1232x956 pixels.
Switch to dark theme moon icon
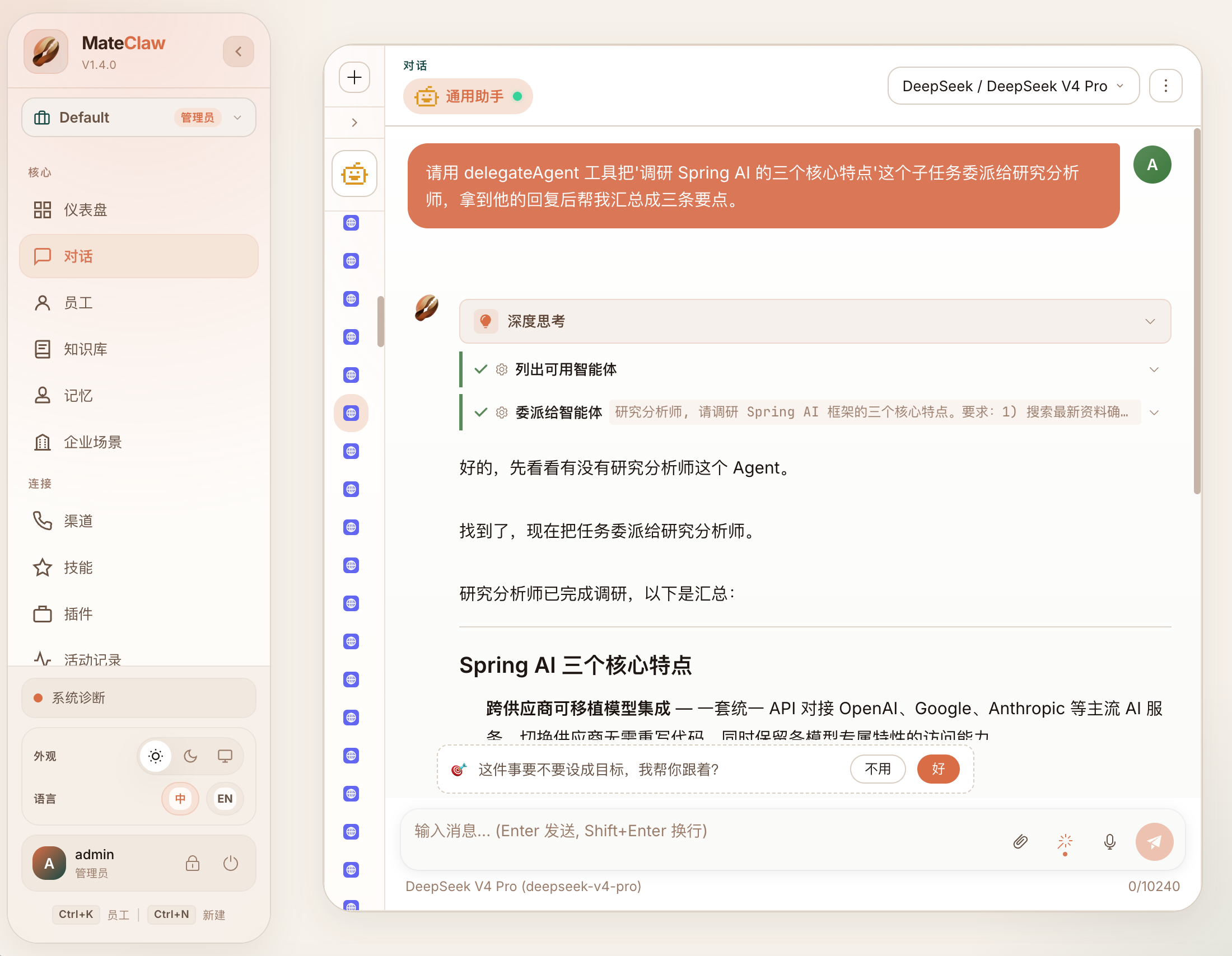click(190, 756)
